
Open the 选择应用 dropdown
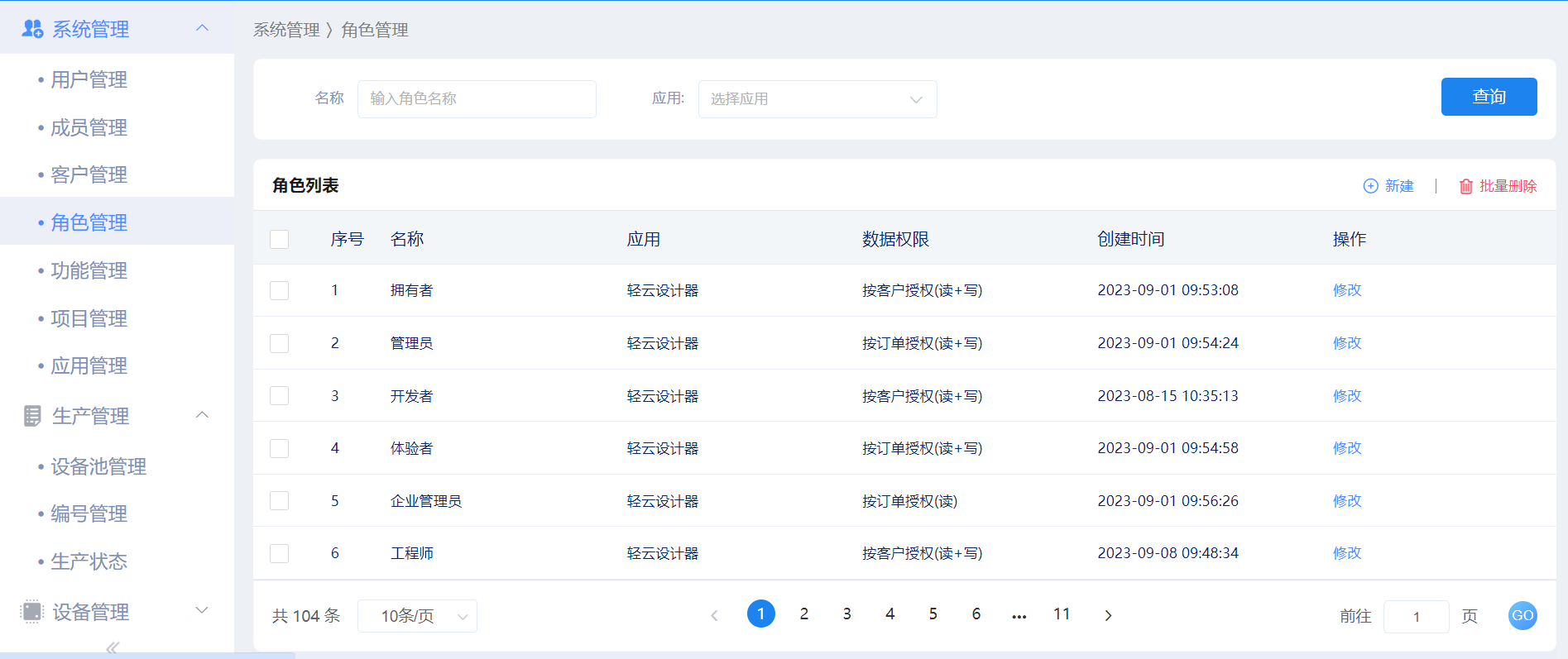coord(818,99)
